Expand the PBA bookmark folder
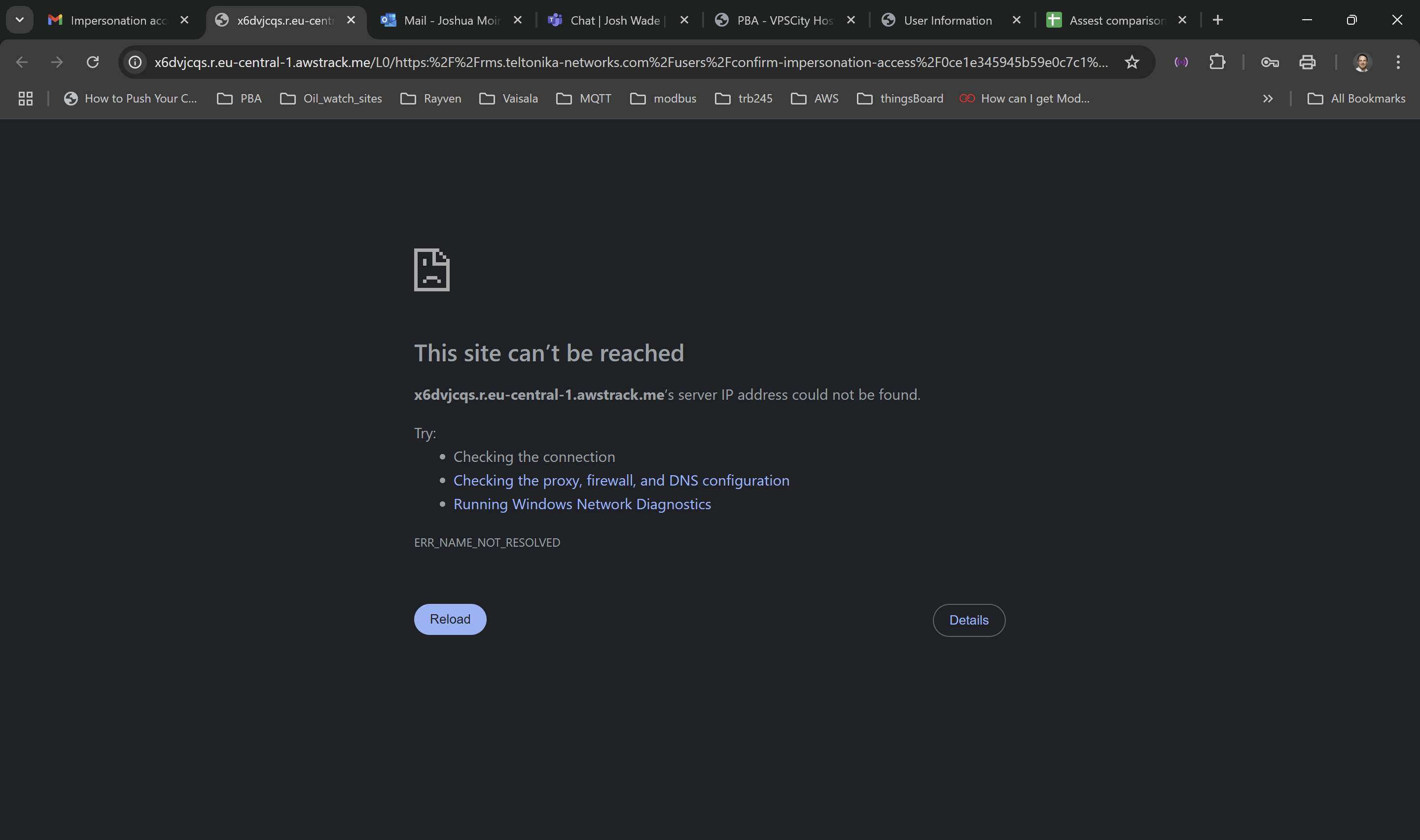This screenshot has height=840, width=1420. pyautogui.click(x=240, y=99)
